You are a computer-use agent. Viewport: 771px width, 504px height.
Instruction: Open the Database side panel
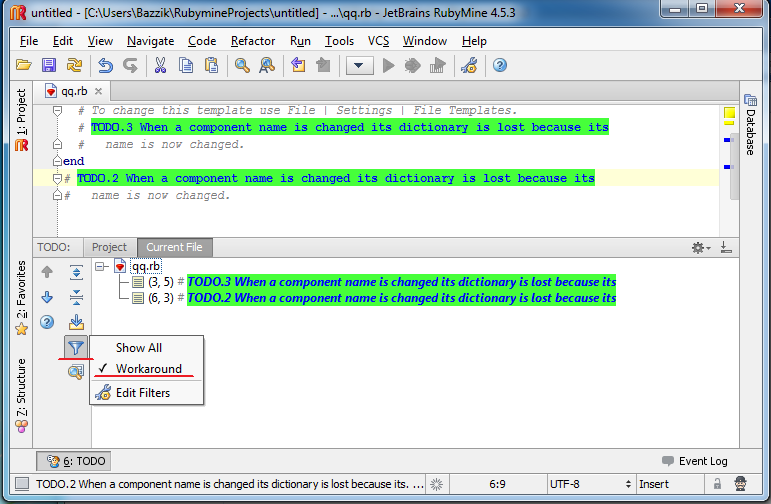click(x=750, y=125)
